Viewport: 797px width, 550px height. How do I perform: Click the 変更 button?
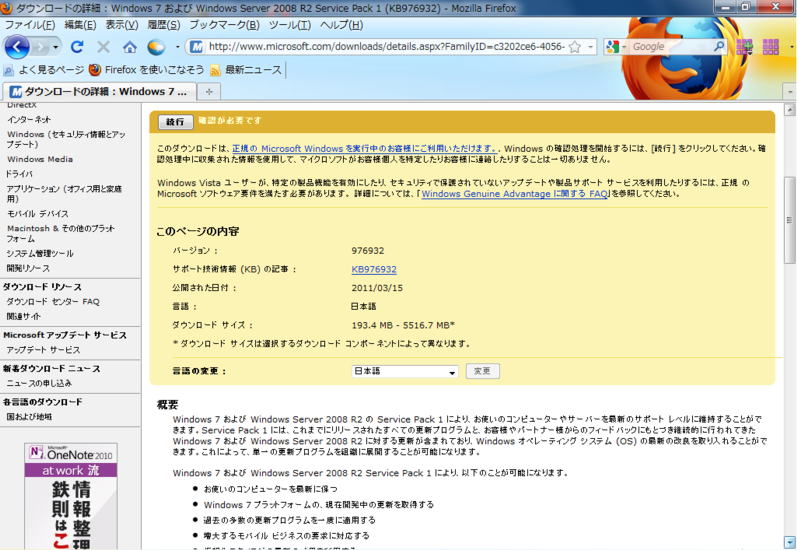tap(482, 371)
